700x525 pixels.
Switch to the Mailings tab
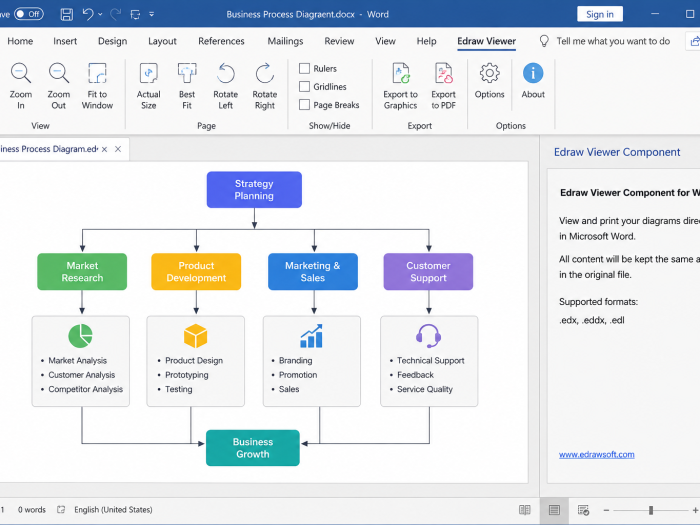(285, 42)
